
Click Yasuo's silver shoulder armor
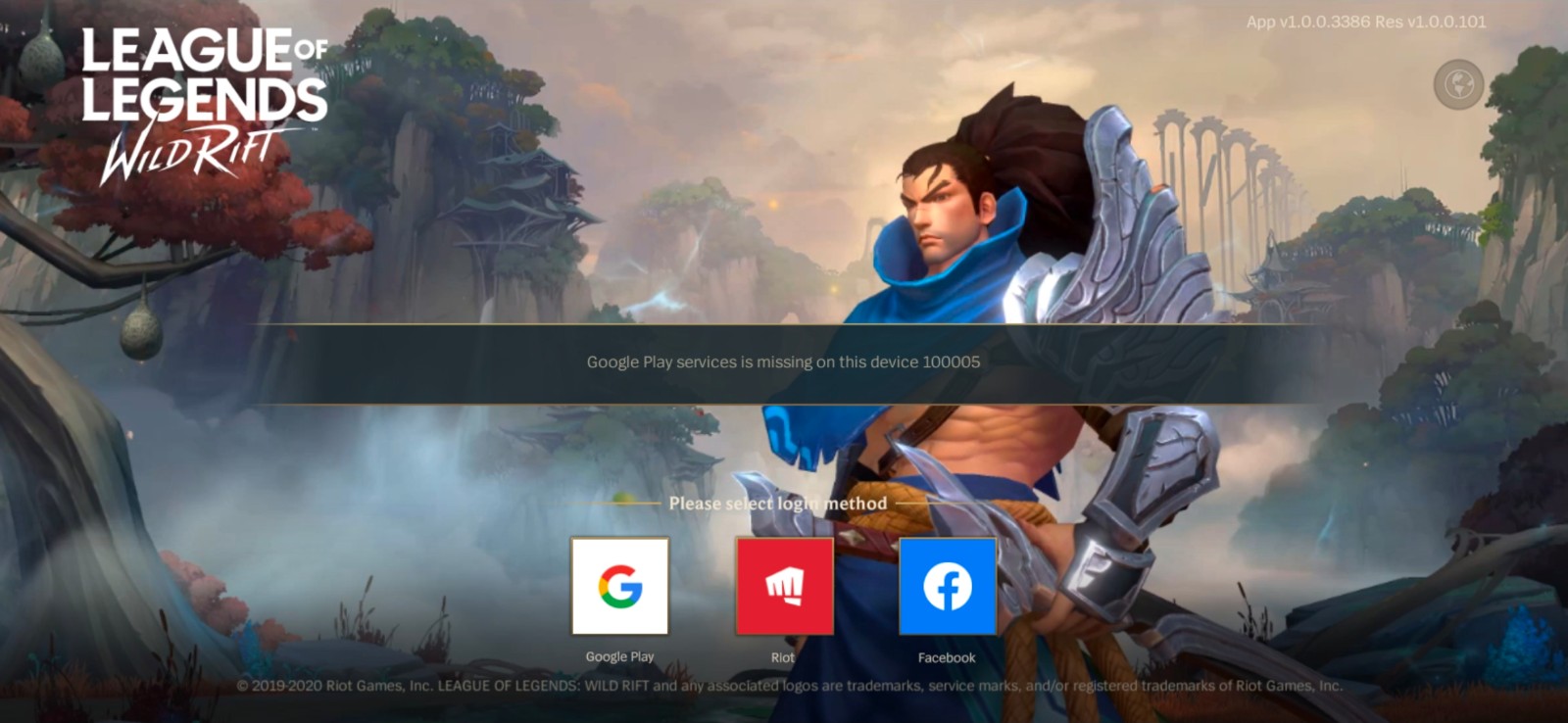[x=1127, y=216]
